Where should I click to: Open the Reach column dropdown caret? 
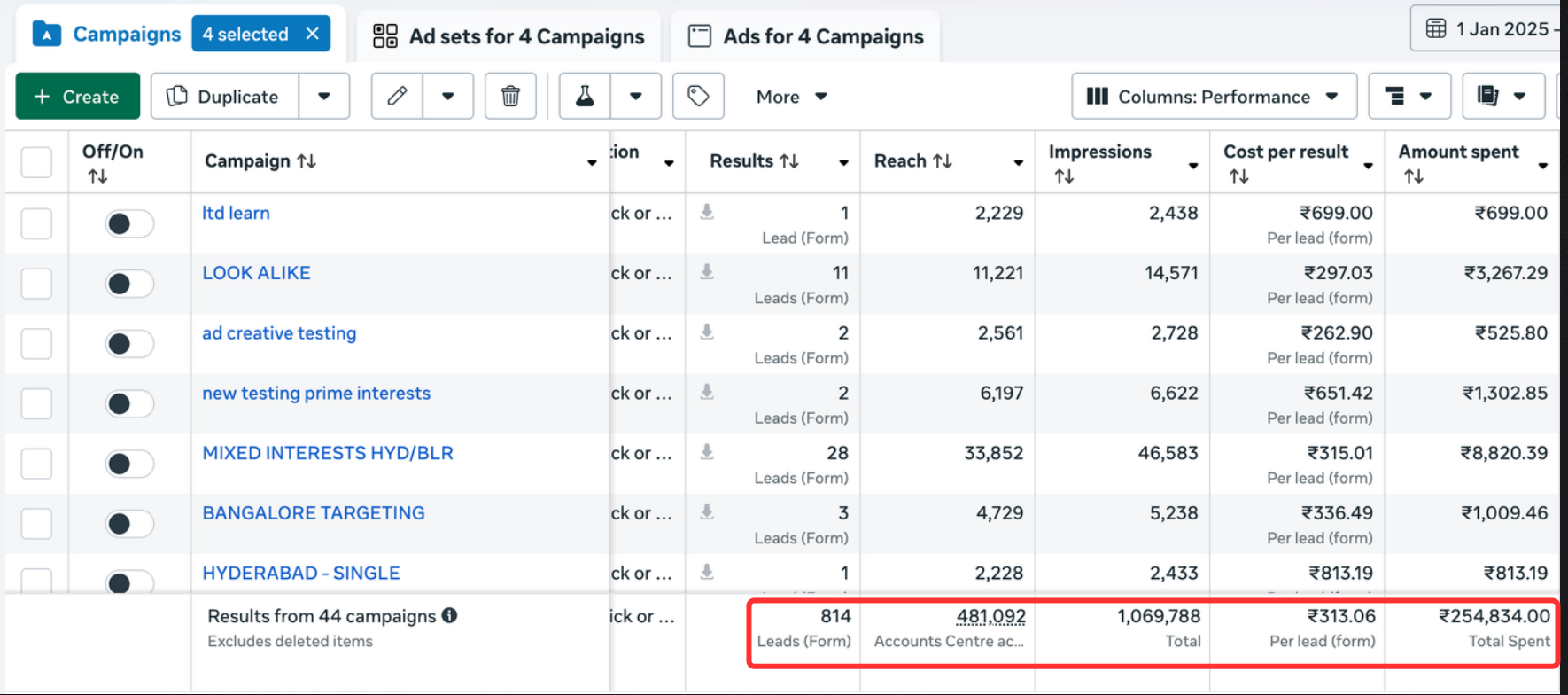point(1019,162)
